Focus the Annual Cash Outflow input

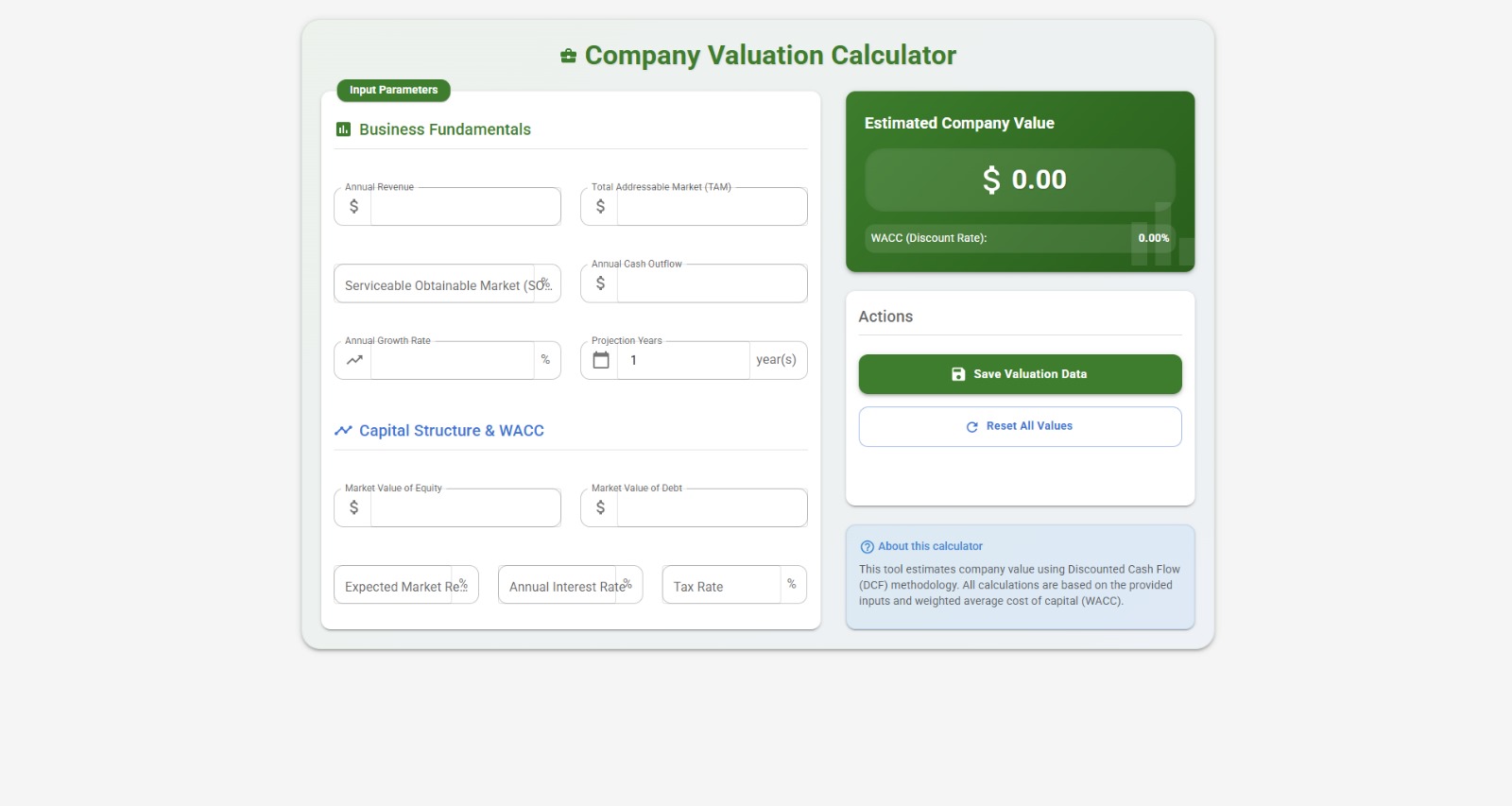[712, 283]
